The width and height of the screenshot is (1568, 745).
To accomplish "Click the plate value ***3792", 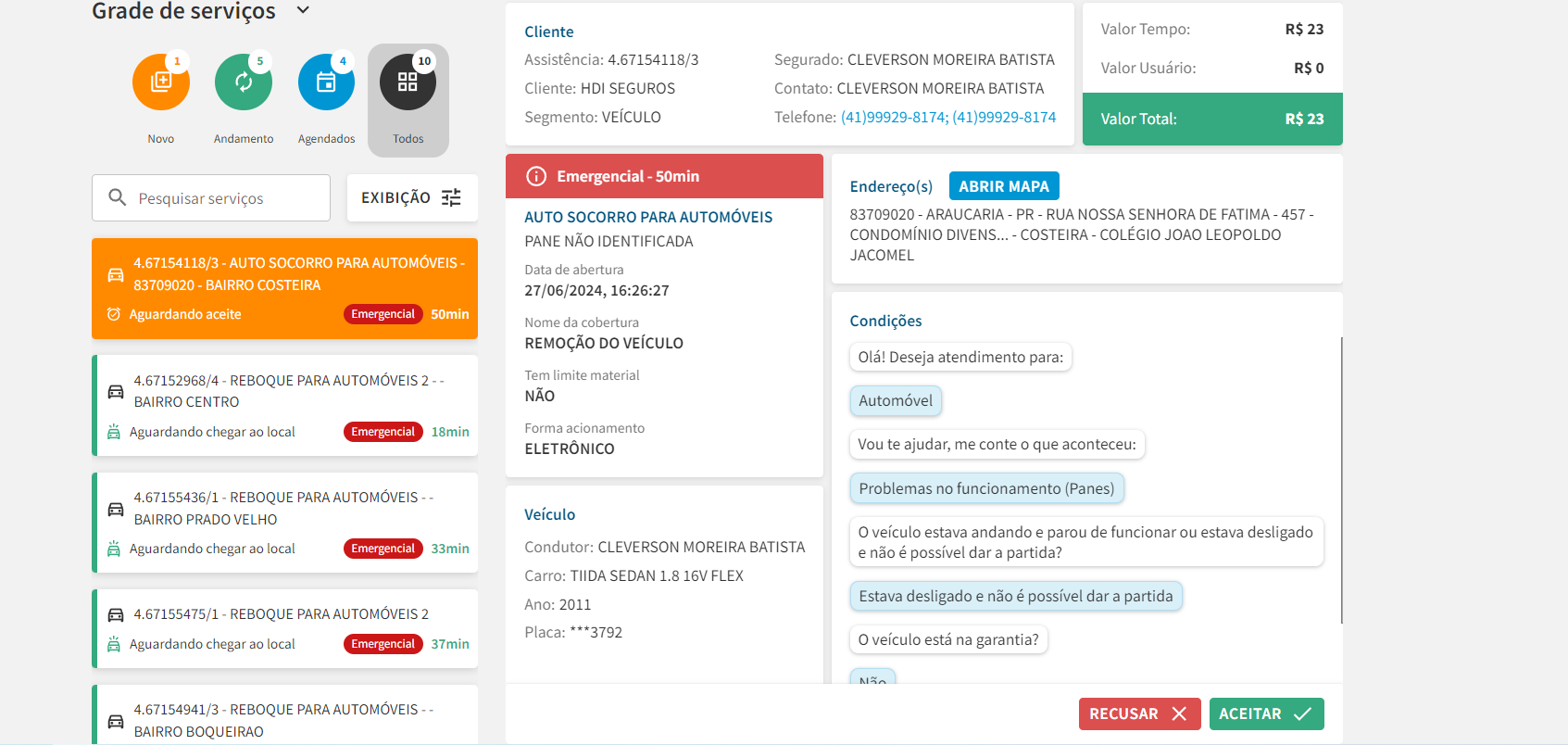I will click(596, 632).
